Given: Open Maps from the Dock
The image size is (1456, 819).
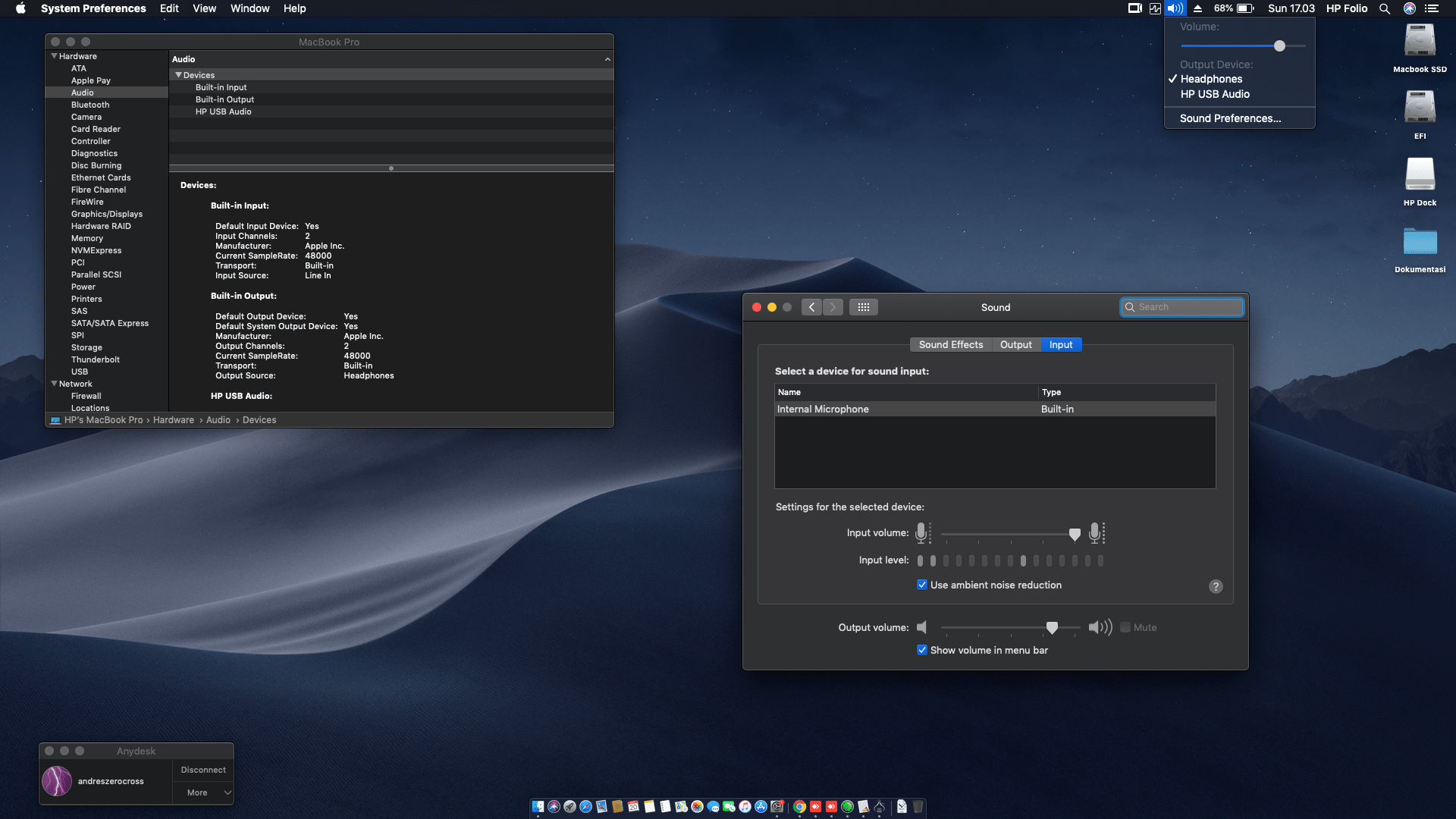Looking at the screenshot, I should [681, 807].
